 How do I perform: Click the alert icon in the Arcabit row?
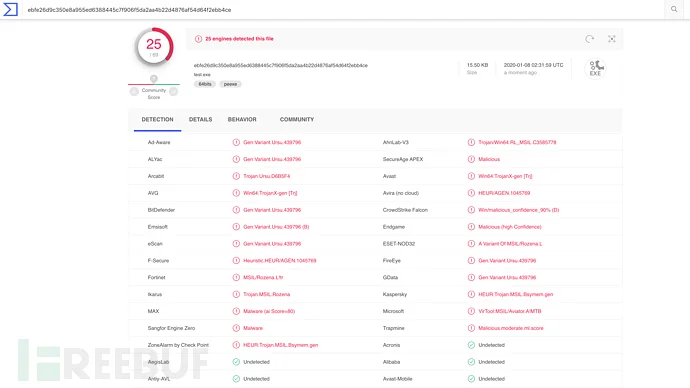pos(236,176)
